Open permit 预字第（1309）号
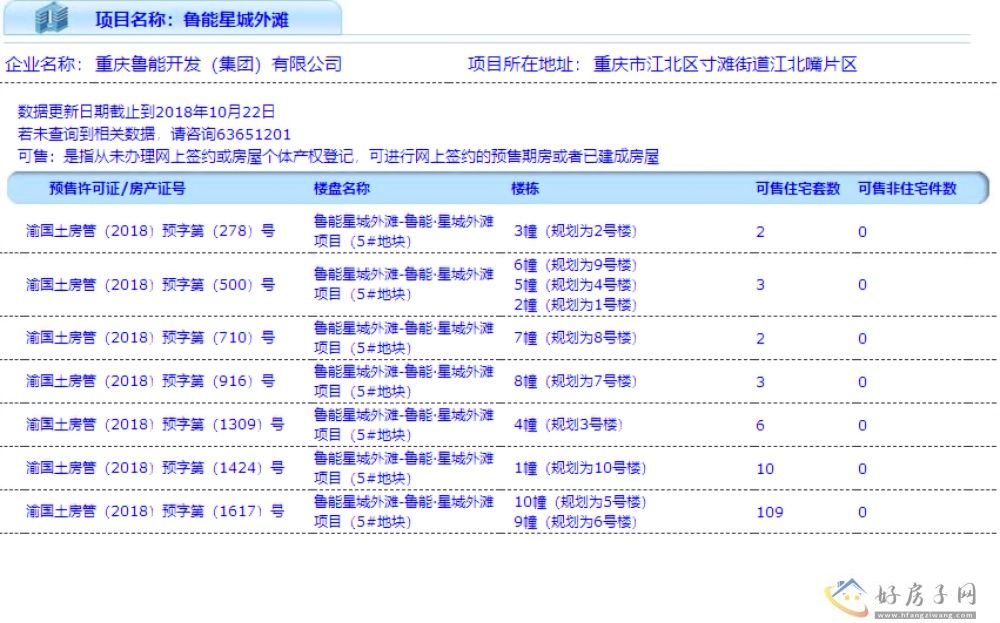 coord(155,424)
